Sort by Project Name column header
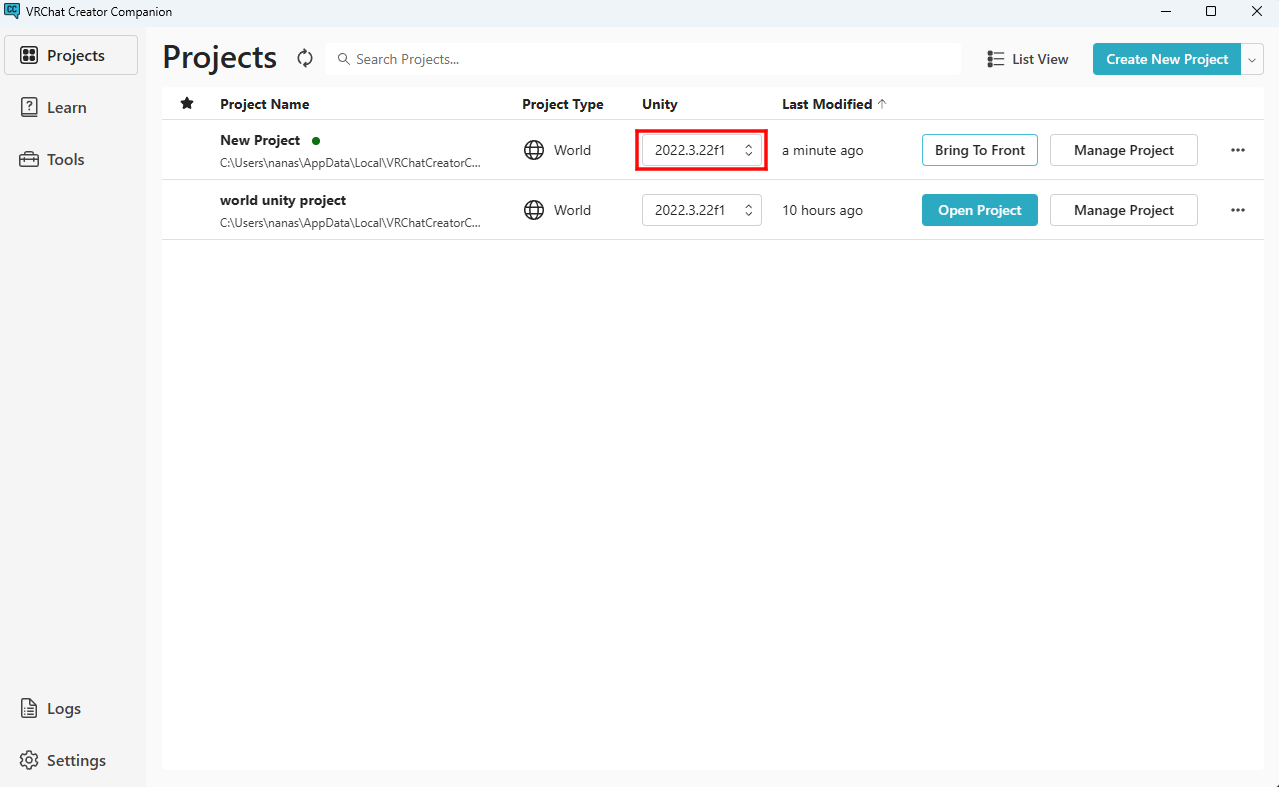1279x787 pixels. (265, 104)
